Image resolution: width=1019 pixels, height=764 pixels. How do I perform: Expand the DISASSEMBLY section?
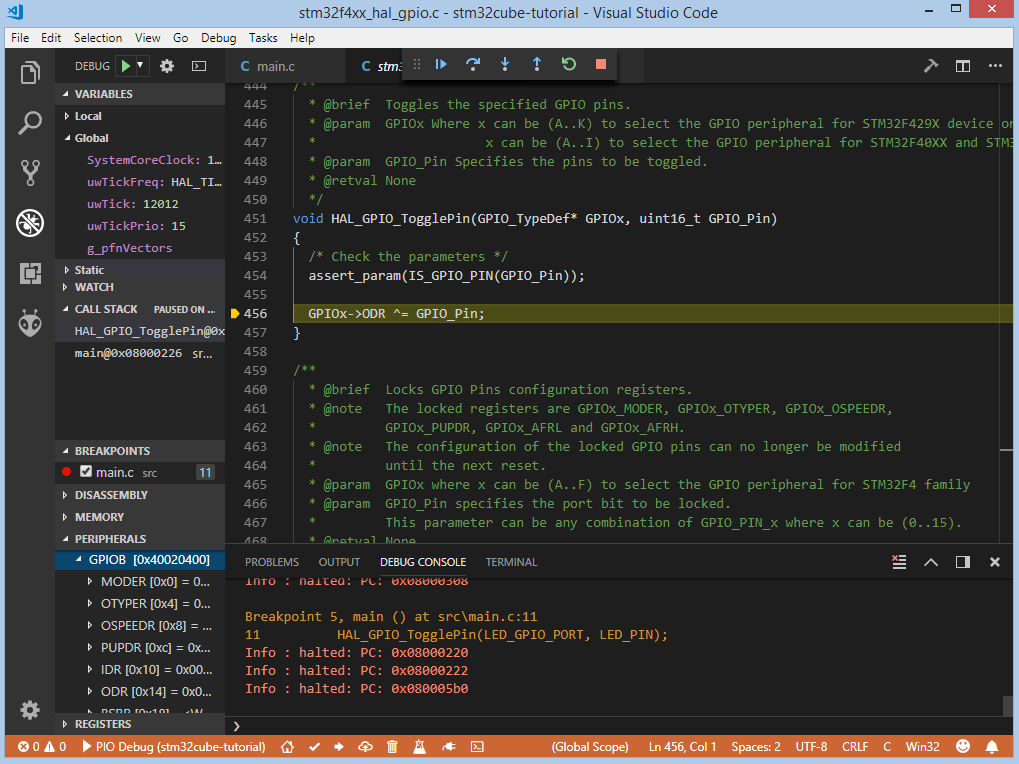coord(140,495)
